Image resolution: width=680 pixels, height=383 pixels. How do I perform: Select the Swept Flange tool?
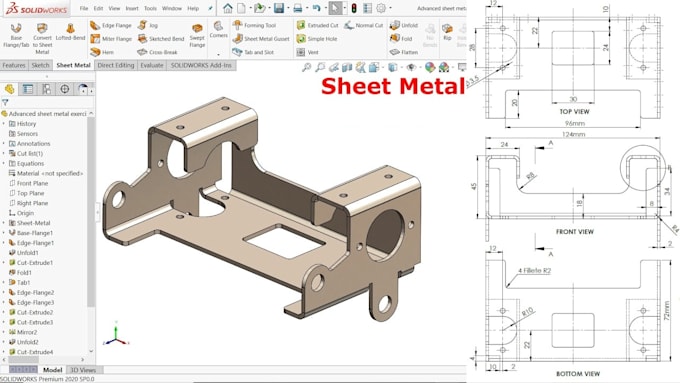[x=197, y=36]
